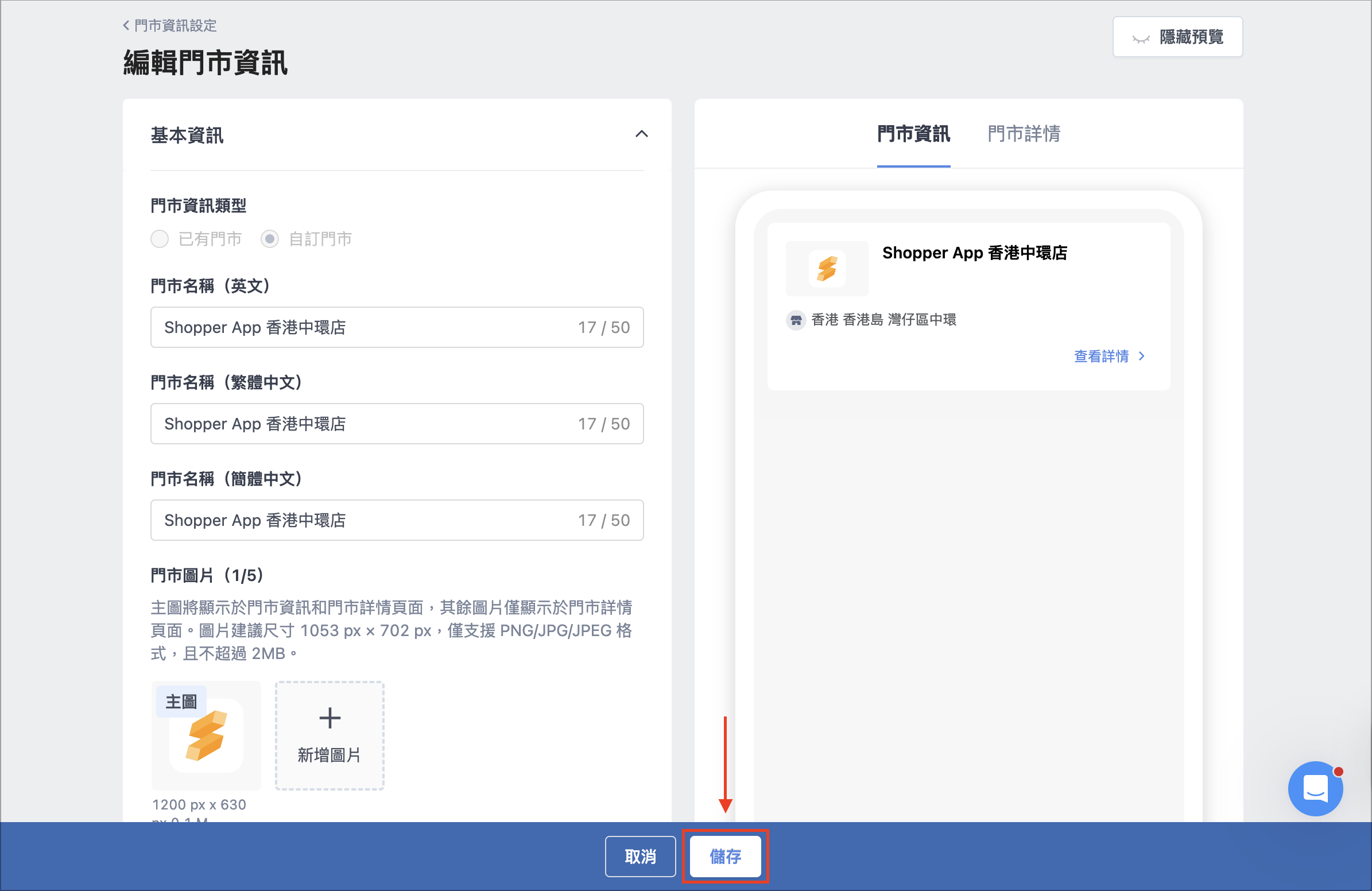Image resolution: width=1372 pixels, height=891 pixels.
Task: Click the 主圖 store image thumbnail
Action: [x=206, y=735]
